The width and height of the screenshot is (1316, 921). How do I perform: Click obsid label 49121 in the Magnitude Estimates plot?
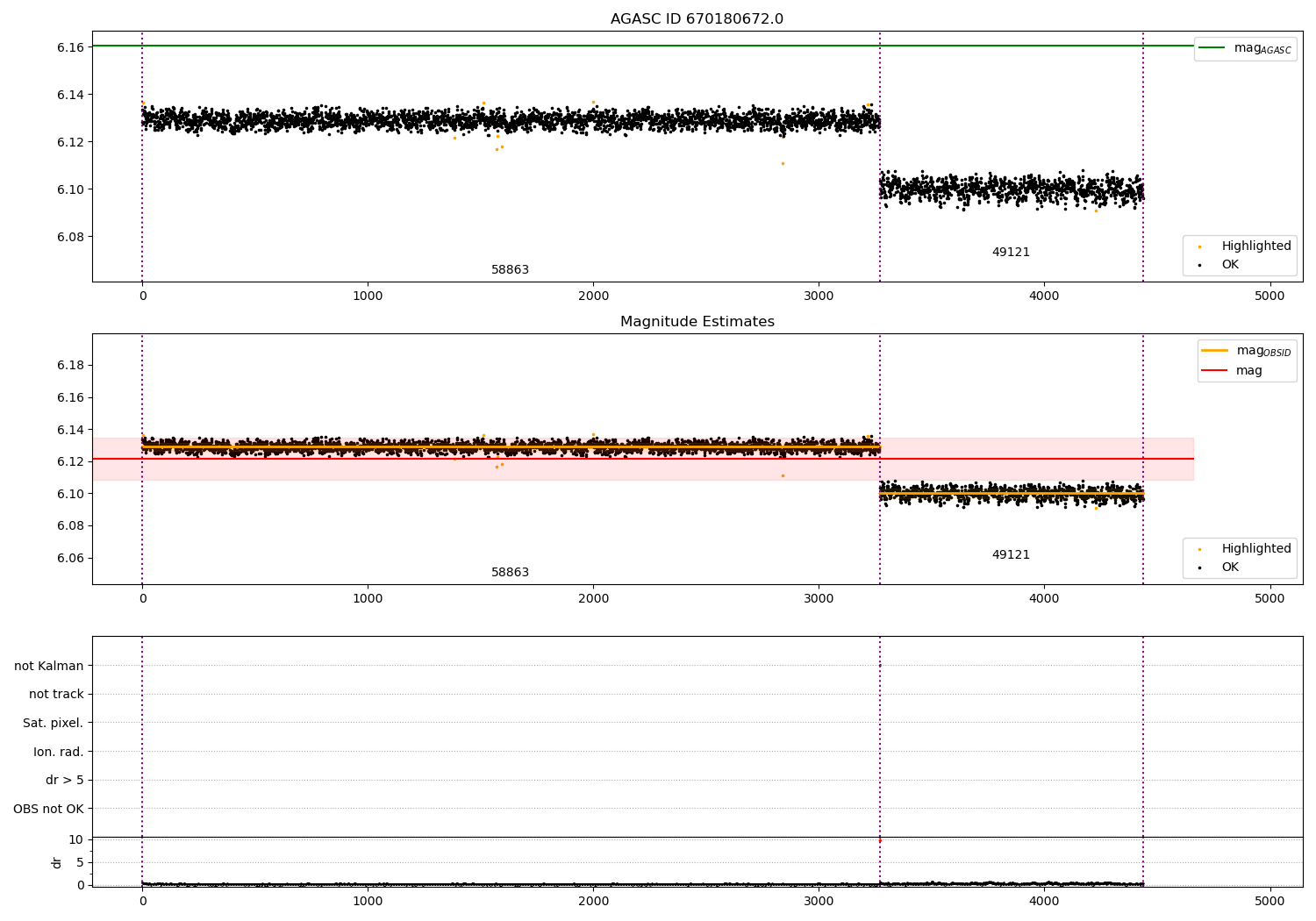pyautogui.click(x=1011, y=555)
